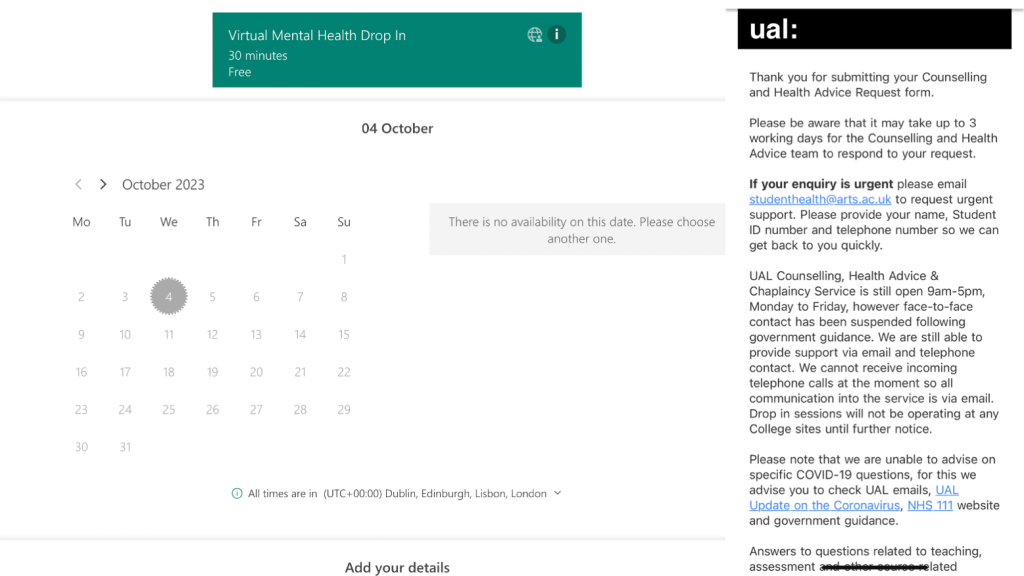Pick Monday October 2 on calendar
This screenshot has width=1024, height=576.
click(81, 296)
